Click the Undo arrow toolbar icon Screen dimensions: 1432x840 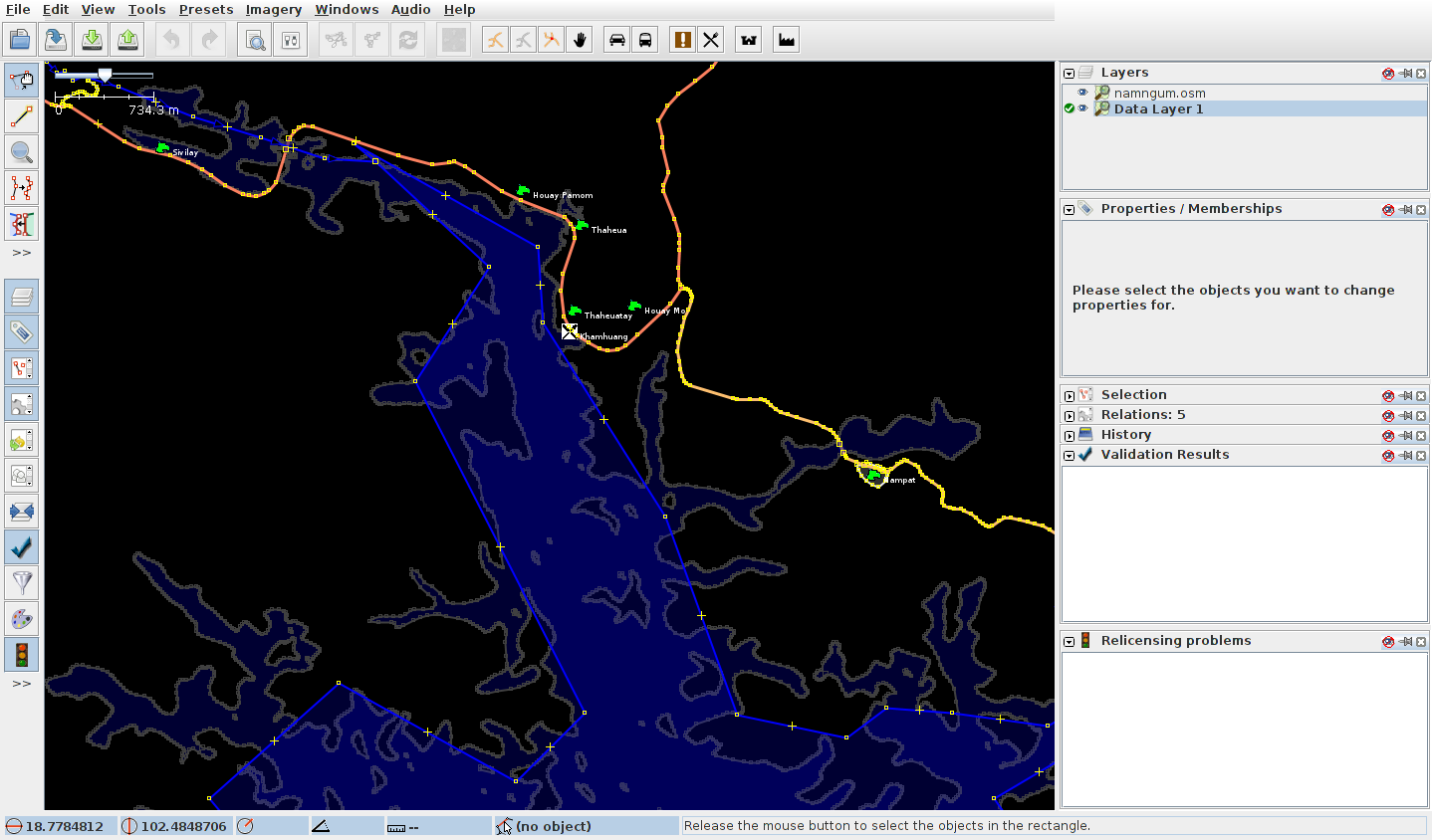[x=171, y=40]
